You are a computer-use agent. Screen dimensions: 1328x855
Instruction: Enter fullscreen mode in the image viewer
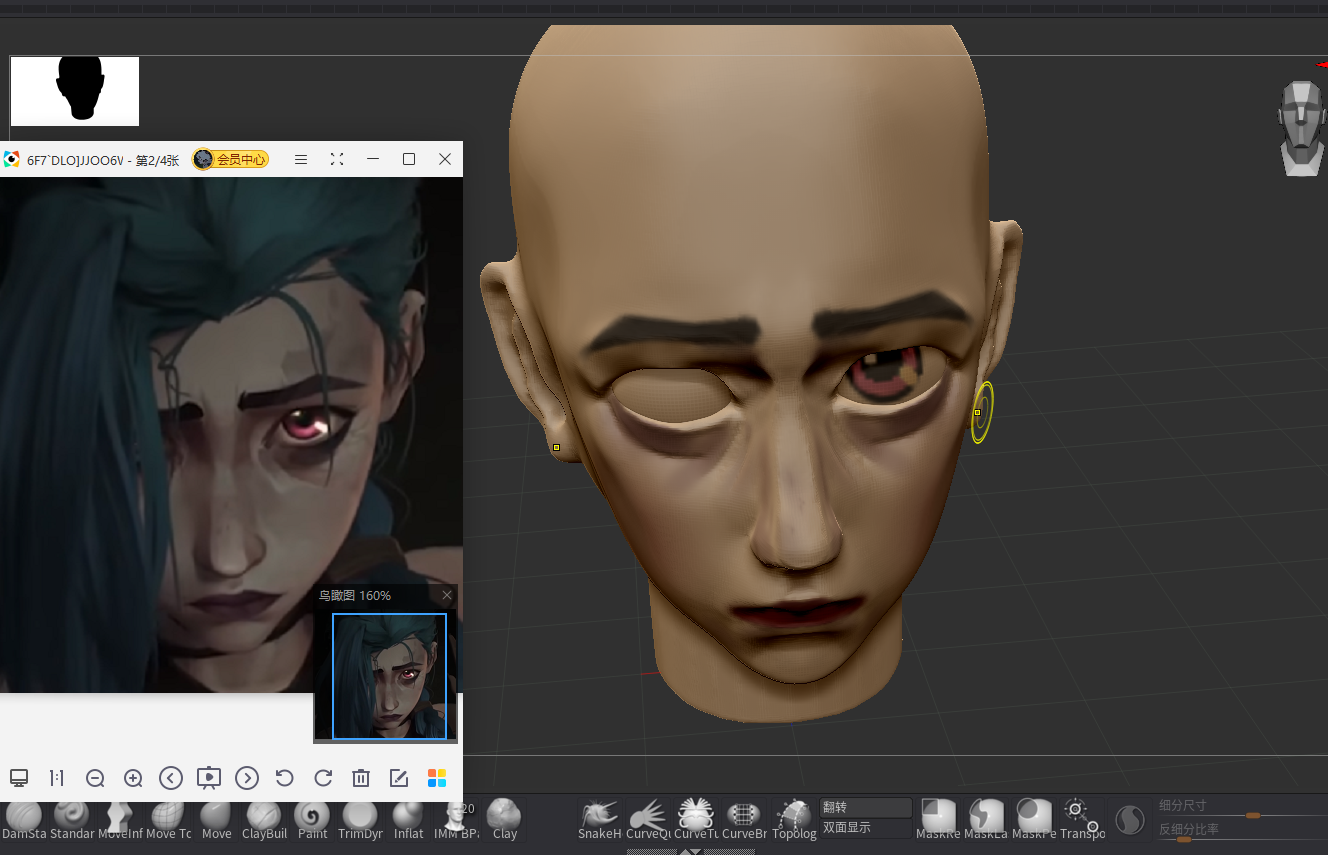337,159
